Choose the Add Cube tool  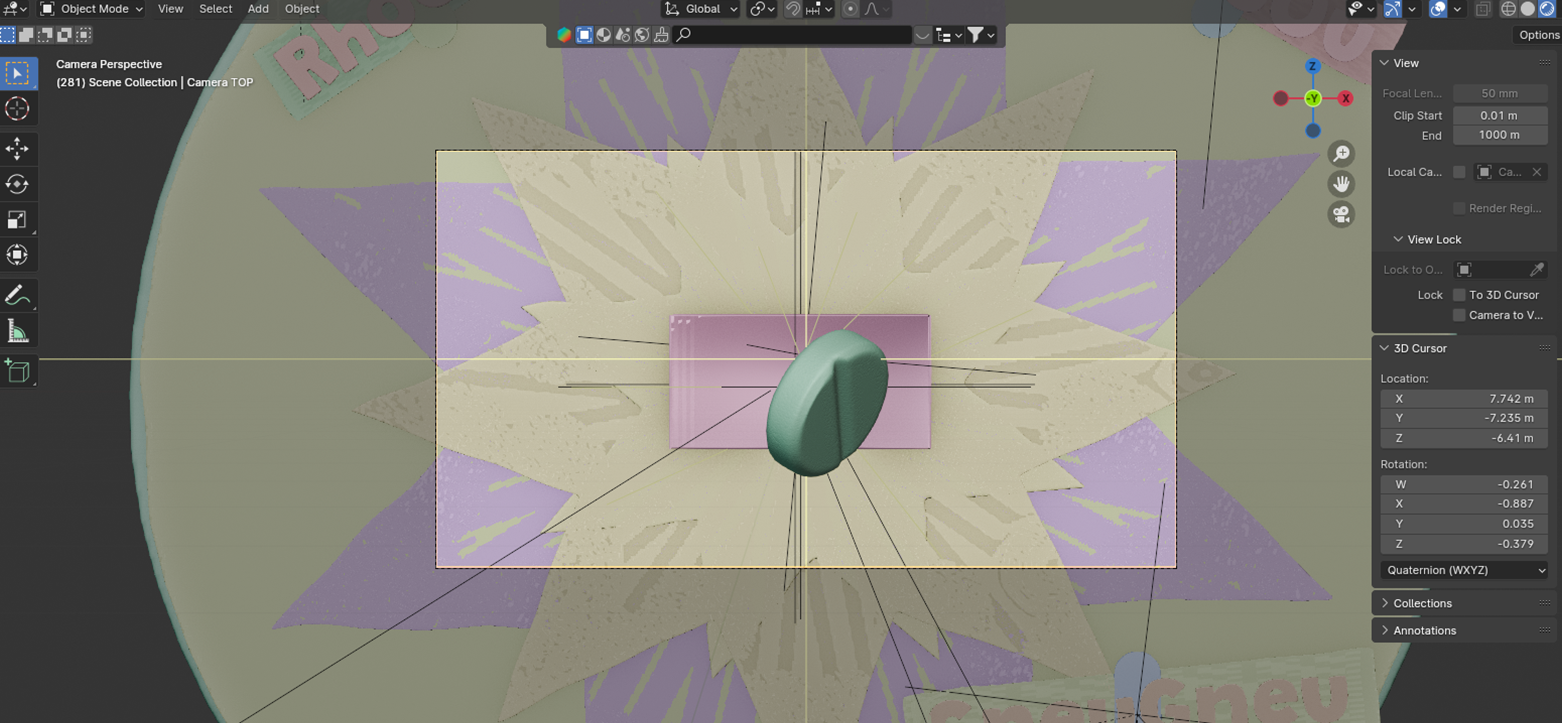[x=17, y=371]
